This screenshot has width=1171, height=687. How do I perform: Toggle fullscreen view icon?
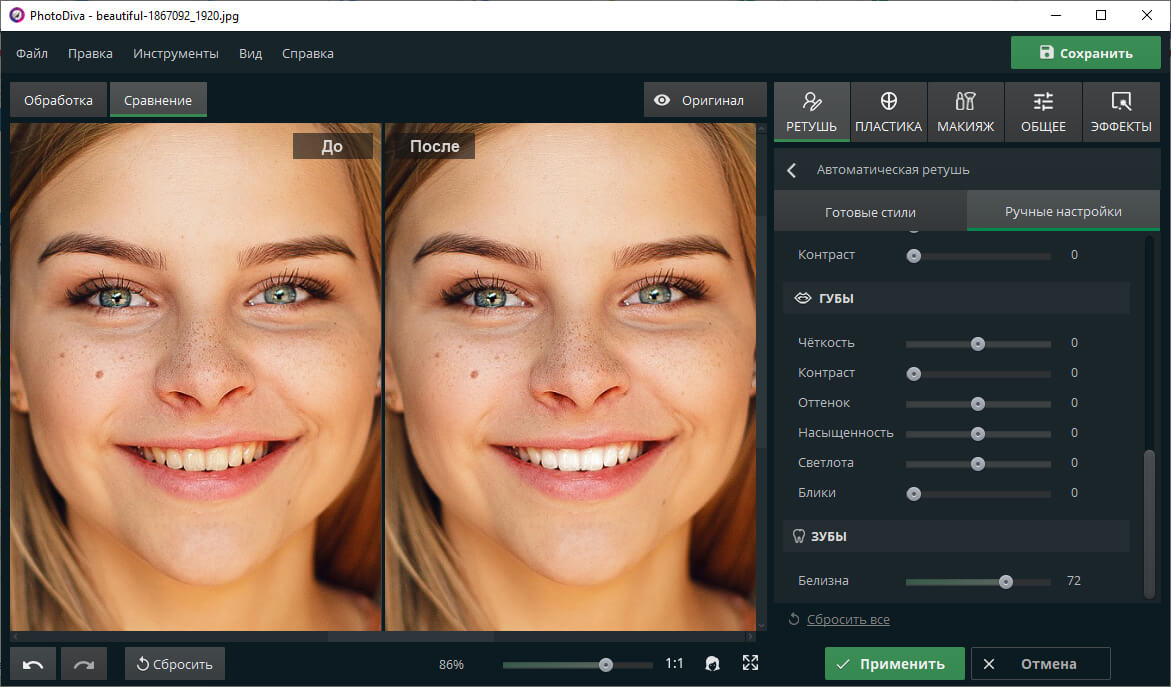750,663
